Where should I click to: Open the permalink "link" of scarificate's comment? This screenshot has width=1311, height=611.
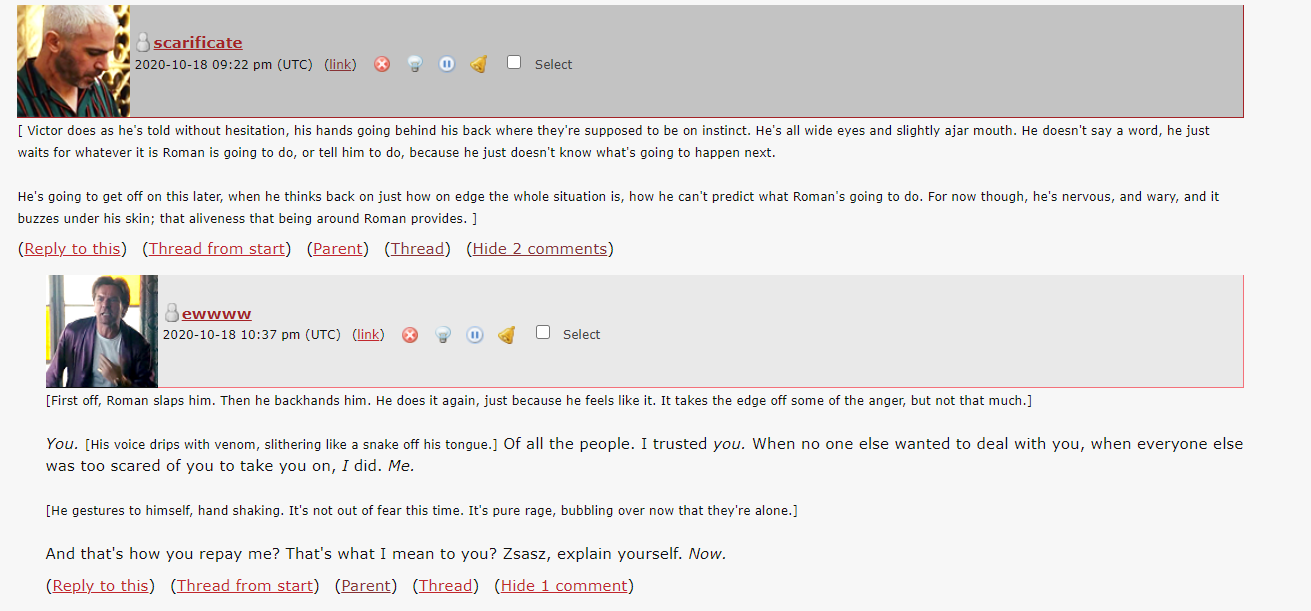tap(341, 64)
